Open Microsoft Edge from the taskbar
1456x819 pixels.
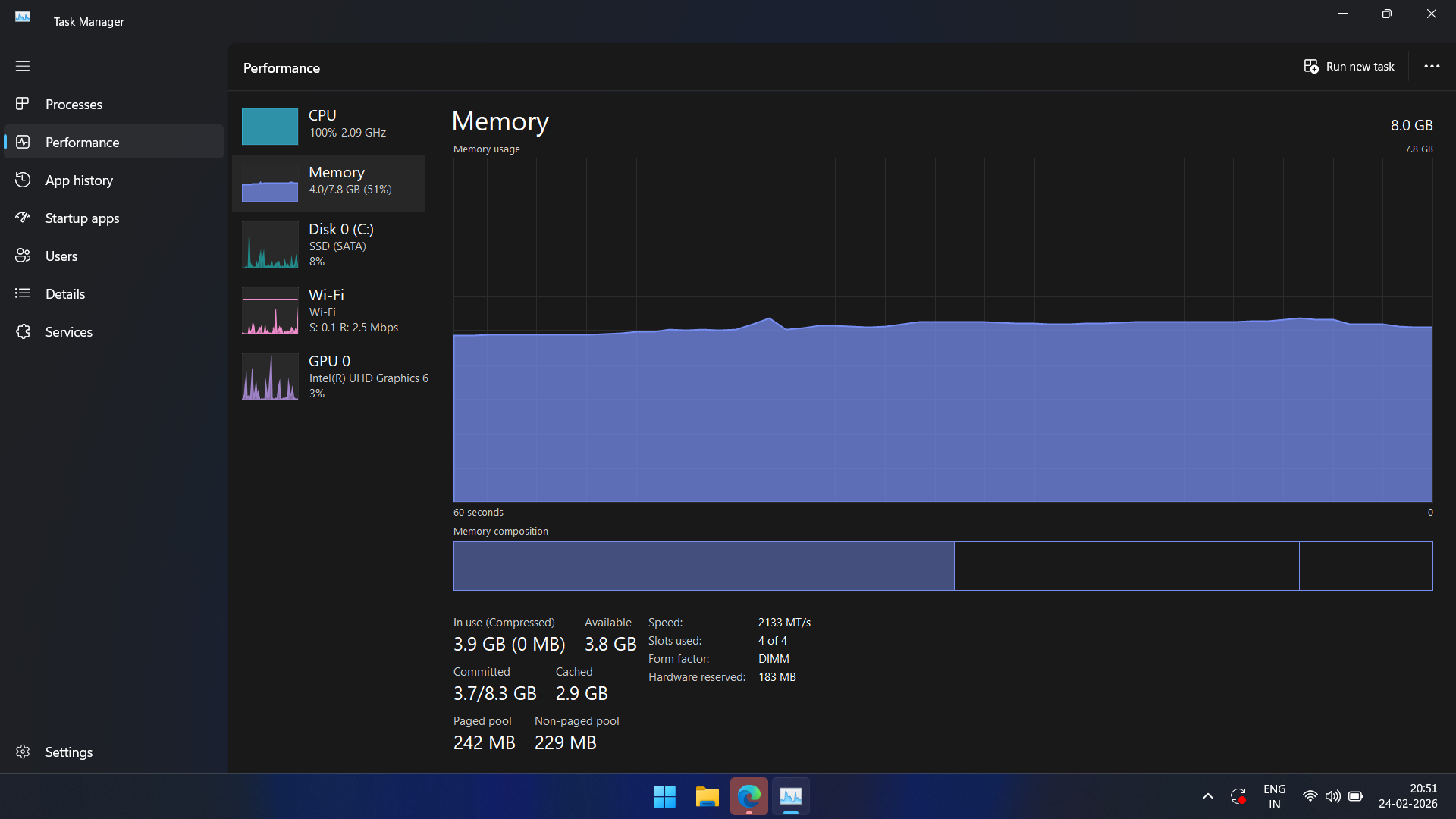point(748,796)
